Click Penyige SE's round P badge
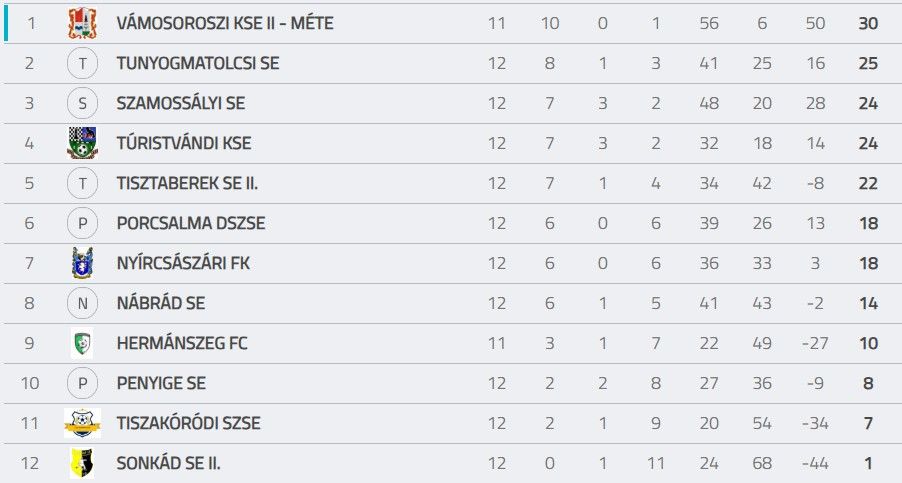The height and width of the screenshot is (483, 902). (x=82, y=383)
